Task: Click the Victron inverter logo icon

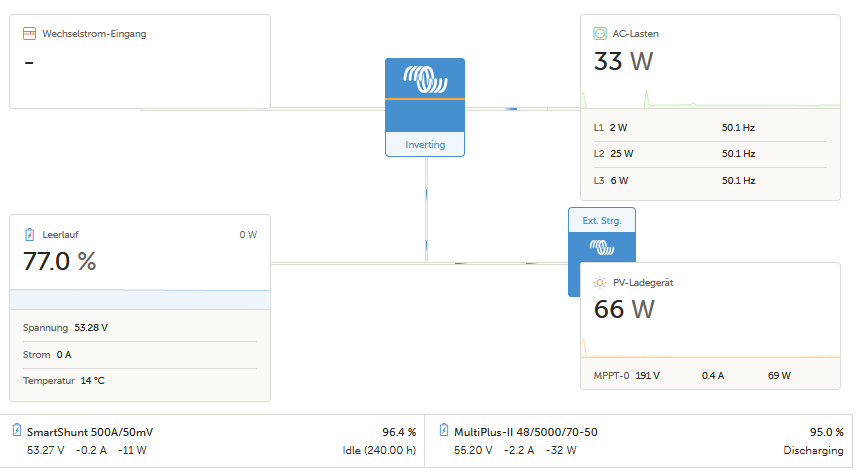Action: (x=425, y=79)
